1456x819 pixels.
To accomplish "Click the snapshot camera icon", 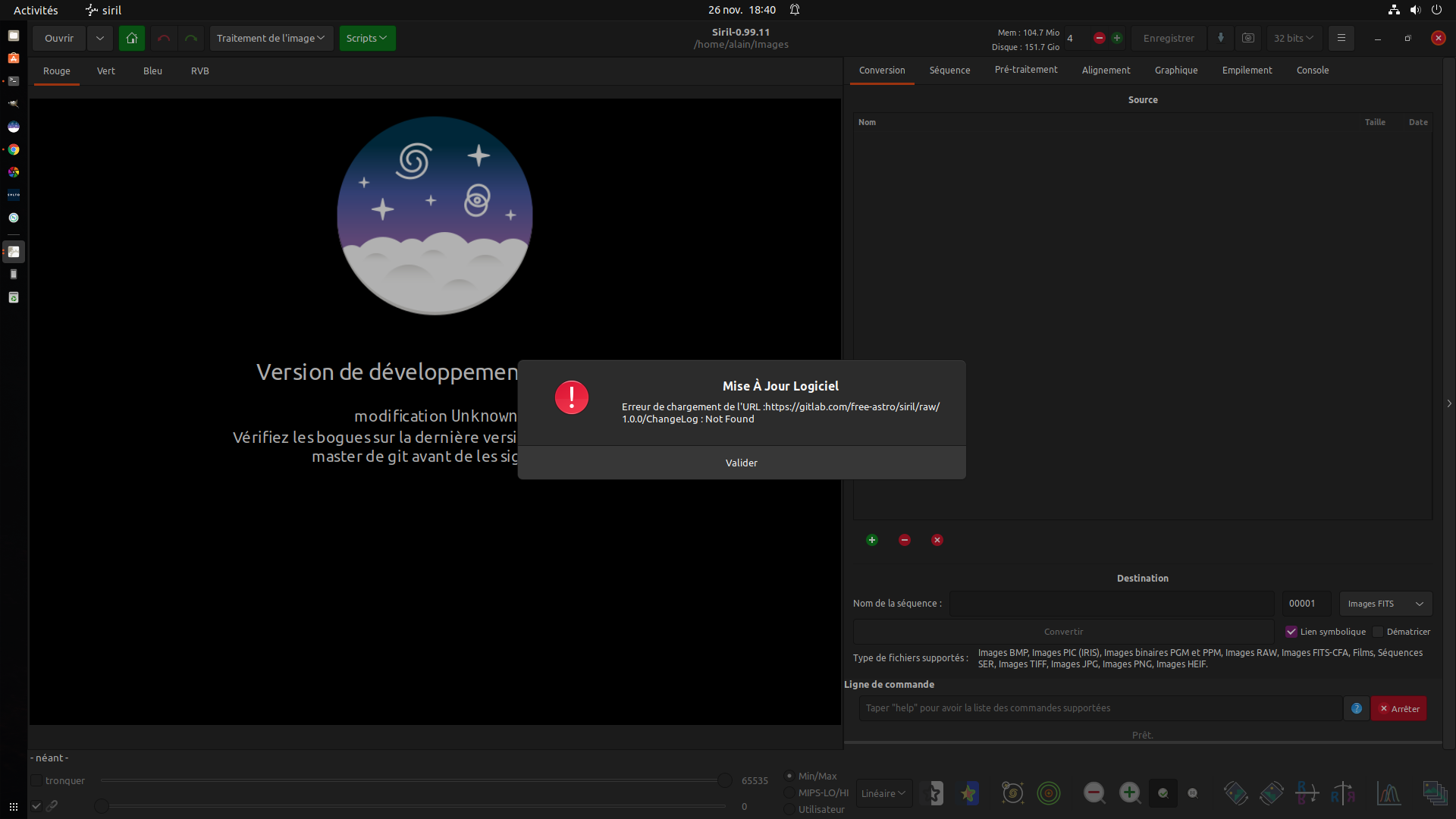I will [x=1248, y=38].
